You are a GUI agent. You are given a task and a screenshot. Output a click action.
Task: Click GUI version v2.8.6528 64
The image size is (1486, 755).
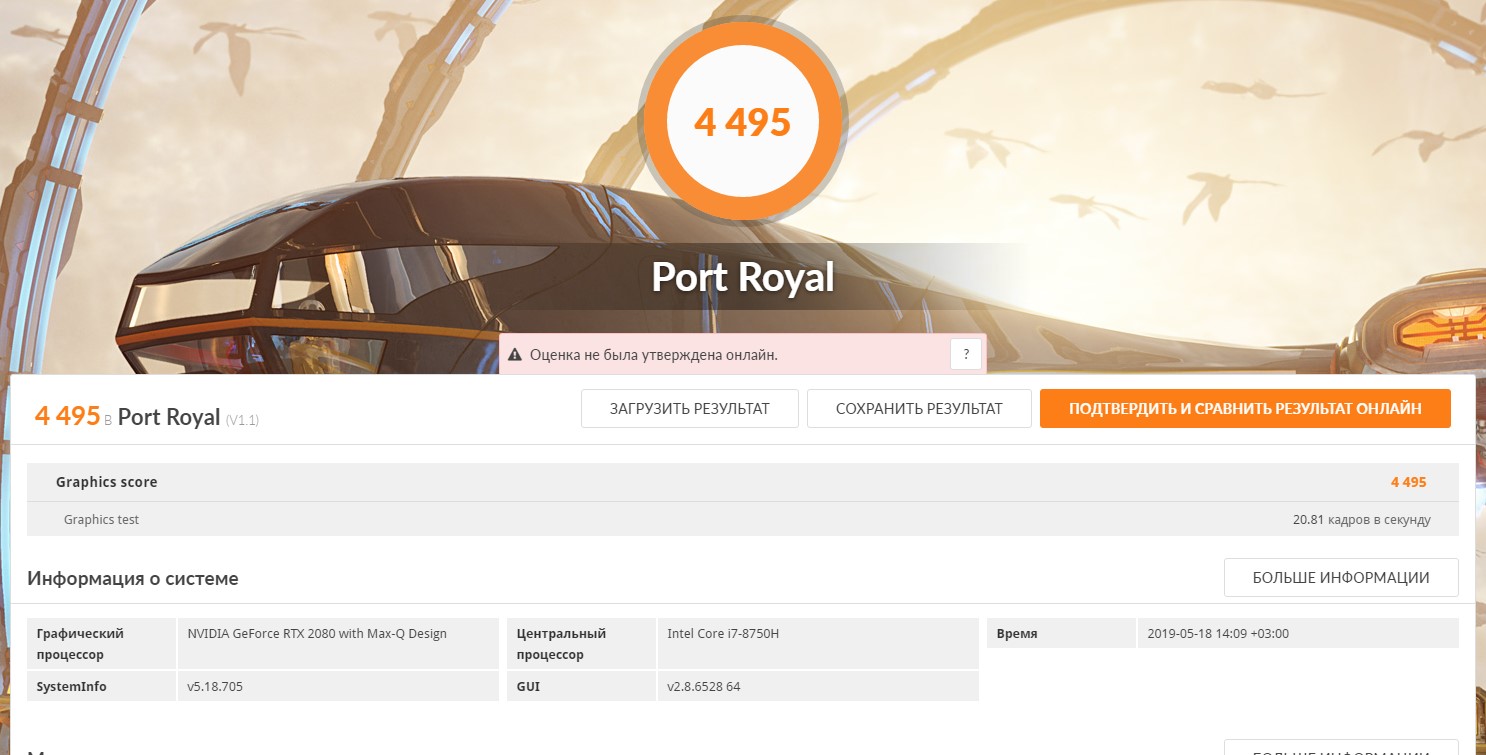[x=704, y=686]
